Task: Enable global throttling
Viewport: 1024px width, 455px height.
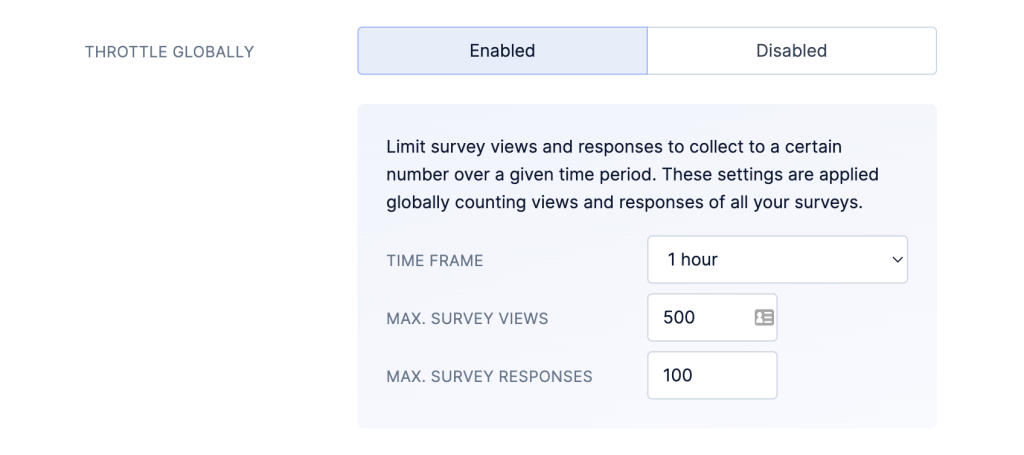Action: (x=502, y=51)
